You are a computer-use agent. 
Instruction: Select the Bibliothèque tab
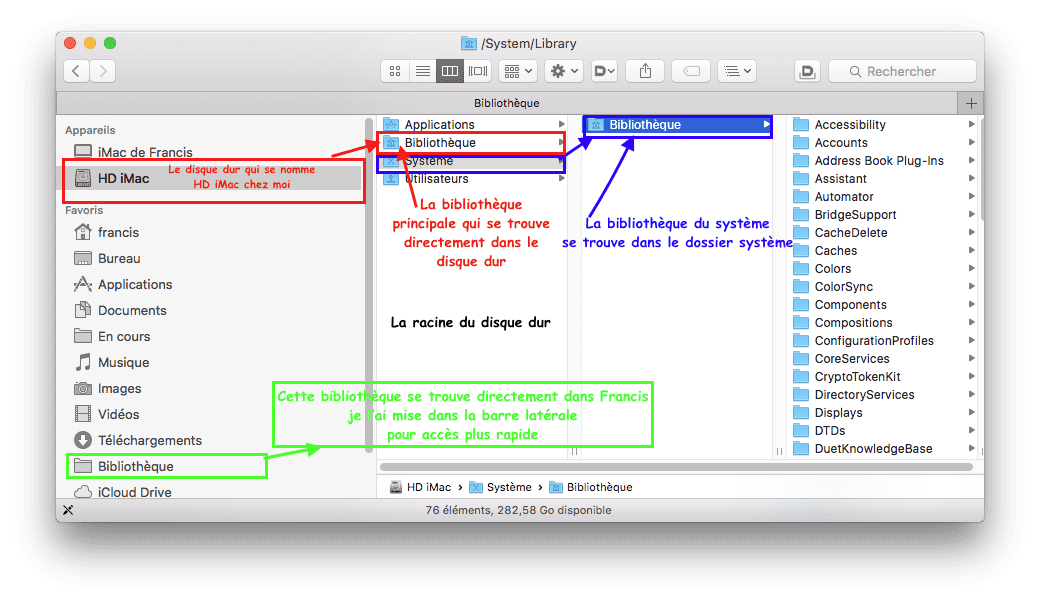[x=507, y=103]
